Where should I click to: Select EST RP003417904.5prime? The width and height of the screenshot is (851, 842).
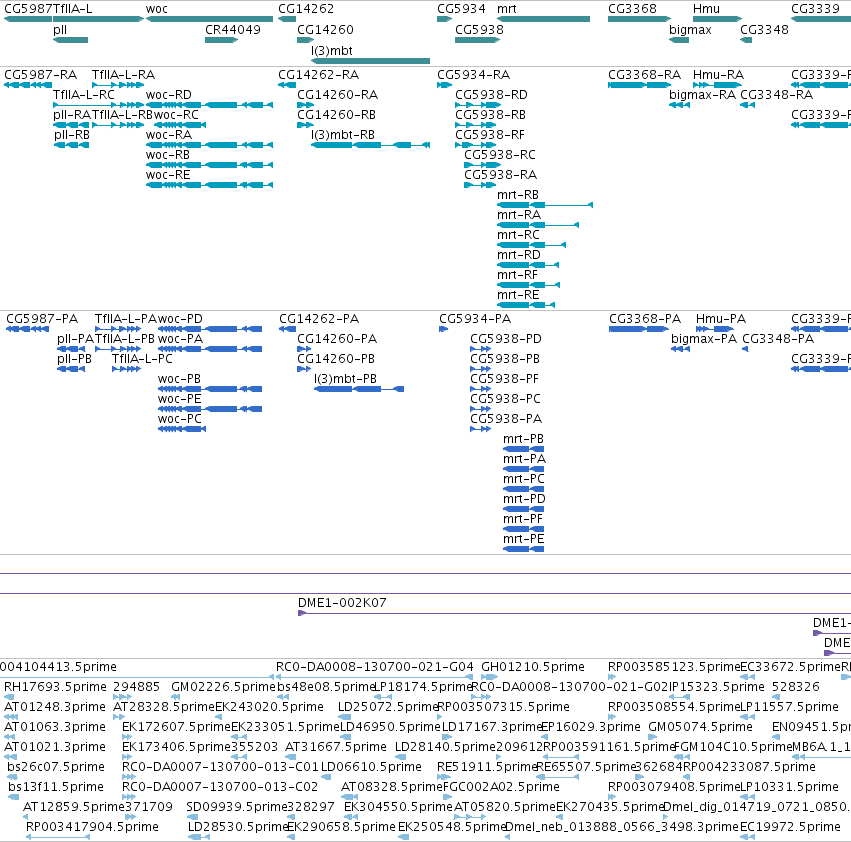pyautogui.click(x=58, y=837)
